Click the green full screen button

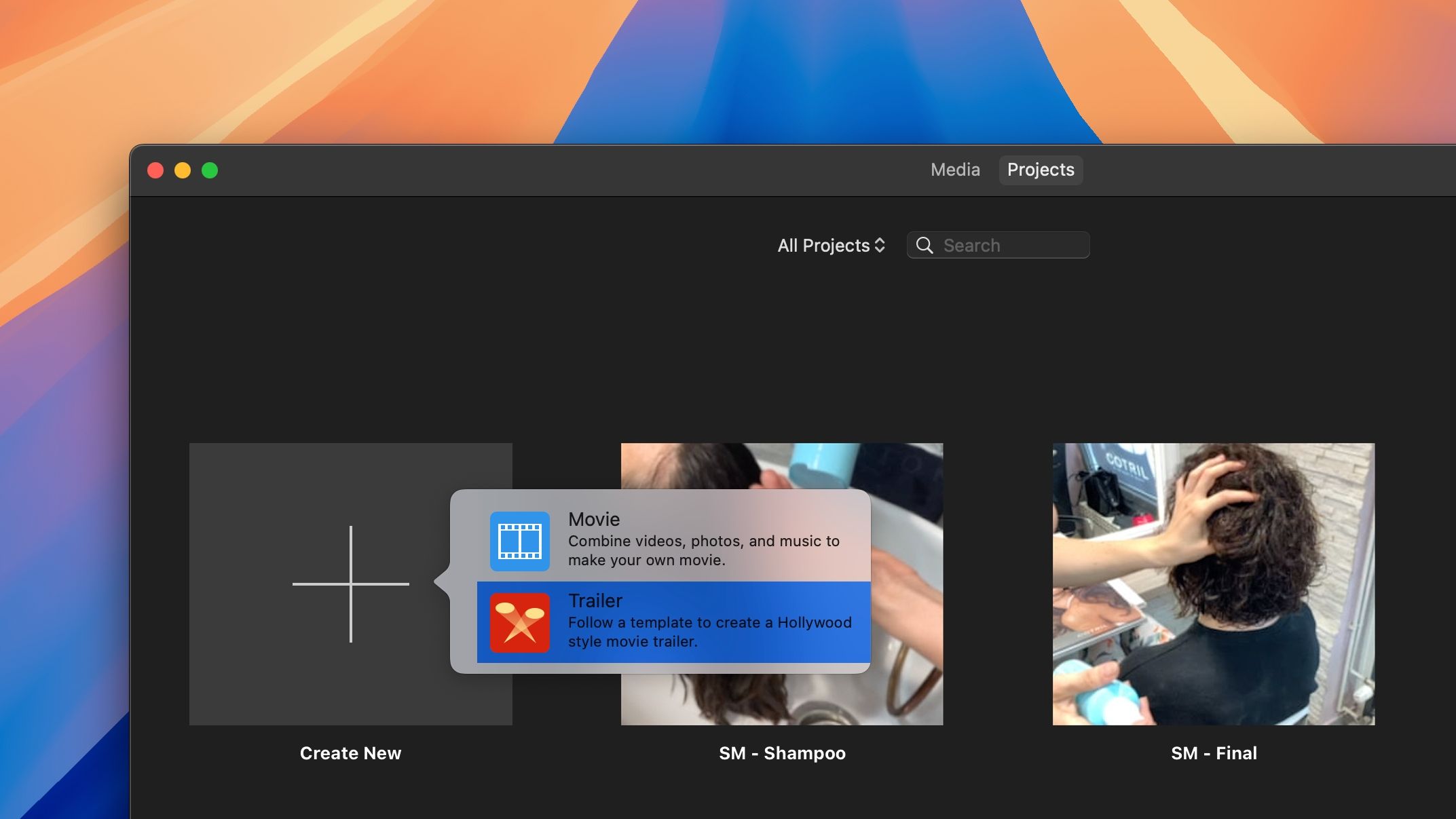point(210,170)
